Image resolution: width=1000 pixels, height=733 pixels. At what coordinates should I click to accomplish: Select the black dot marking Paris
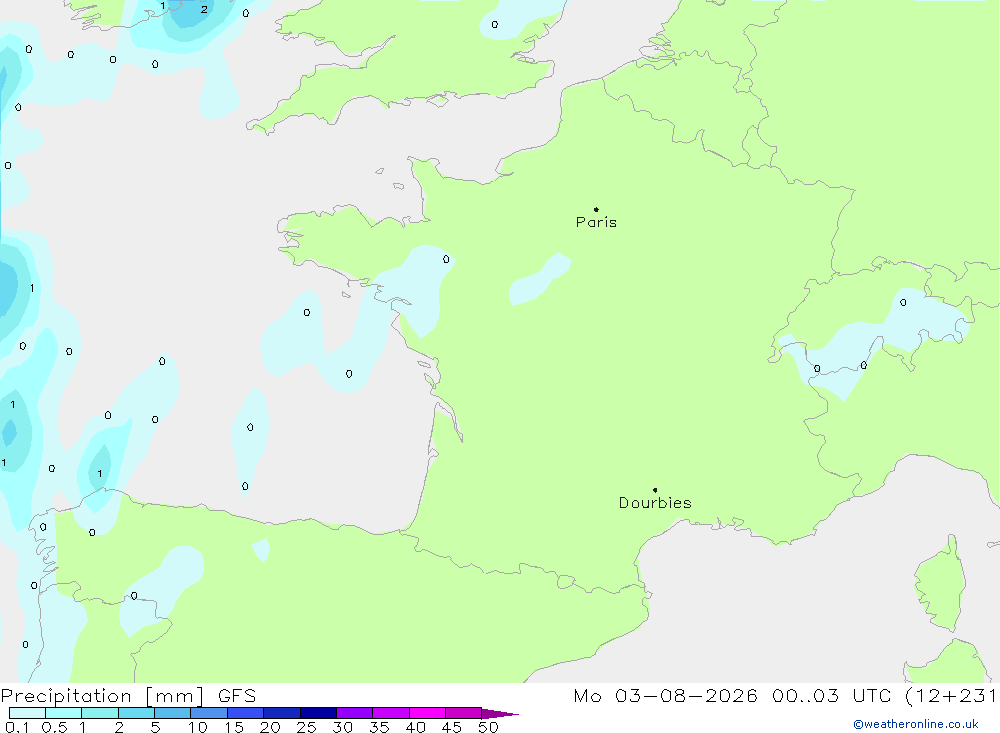(596, 209)
